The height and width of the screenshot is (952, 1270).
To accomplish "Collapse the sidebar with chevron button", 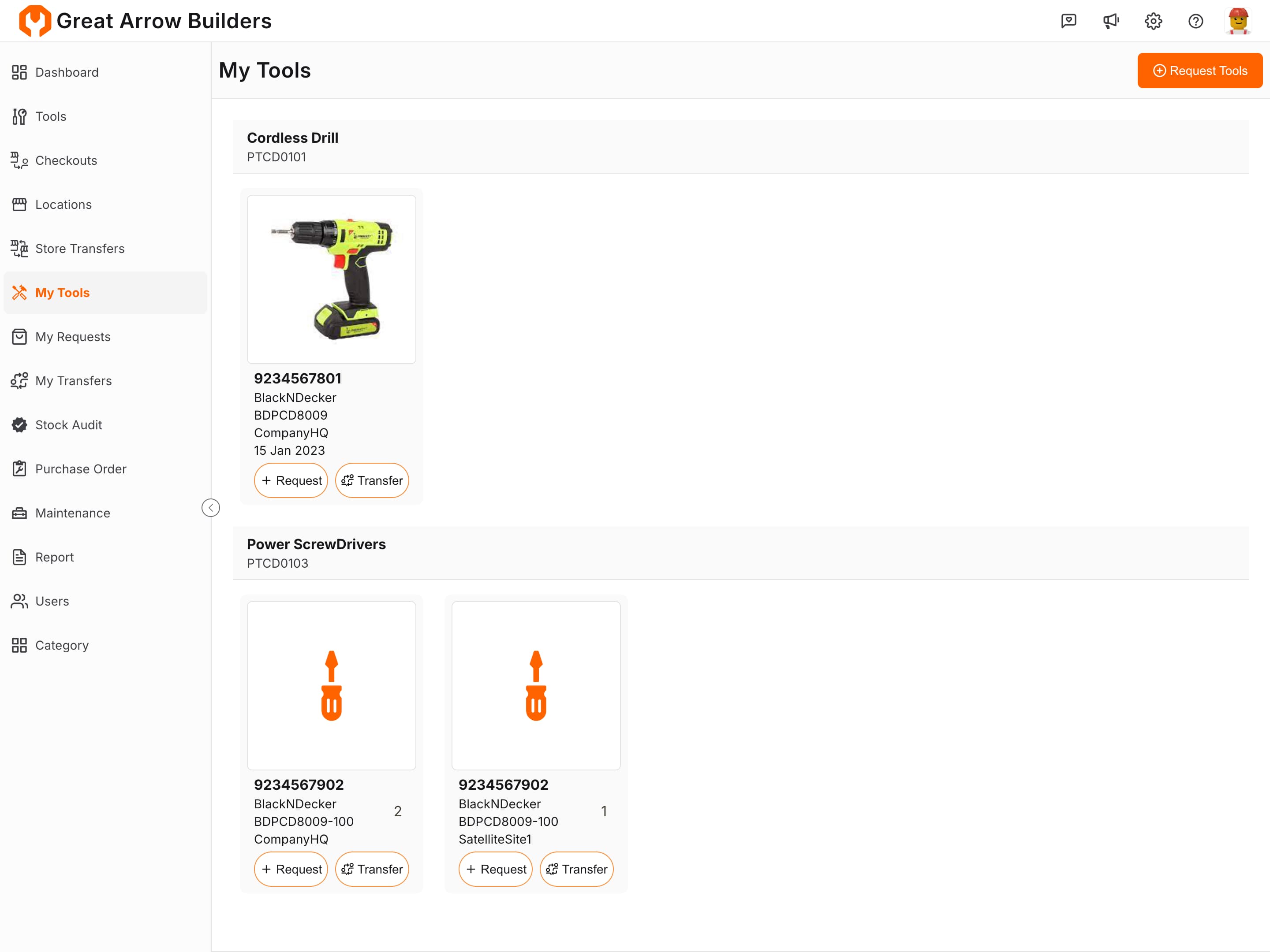I will (211, 508).
